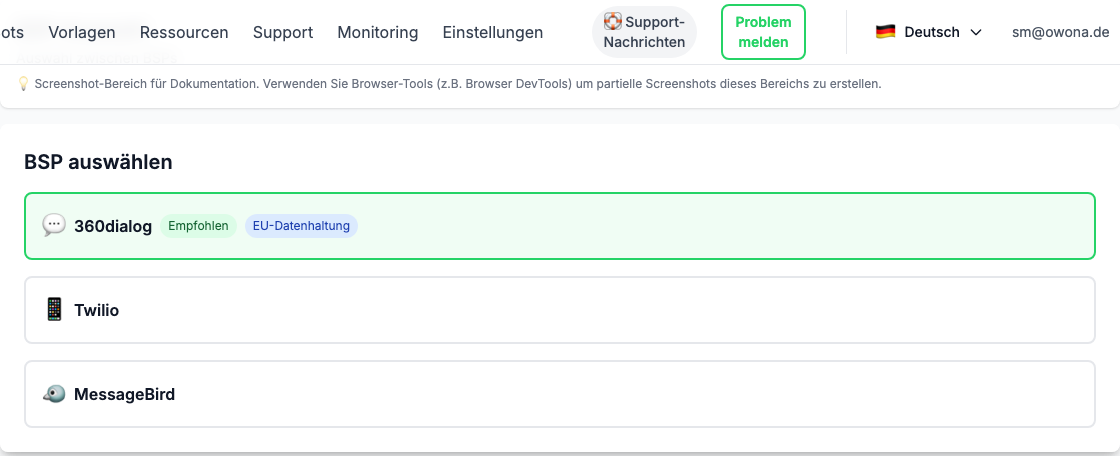Click the German flag icon

tap(885, 32)
